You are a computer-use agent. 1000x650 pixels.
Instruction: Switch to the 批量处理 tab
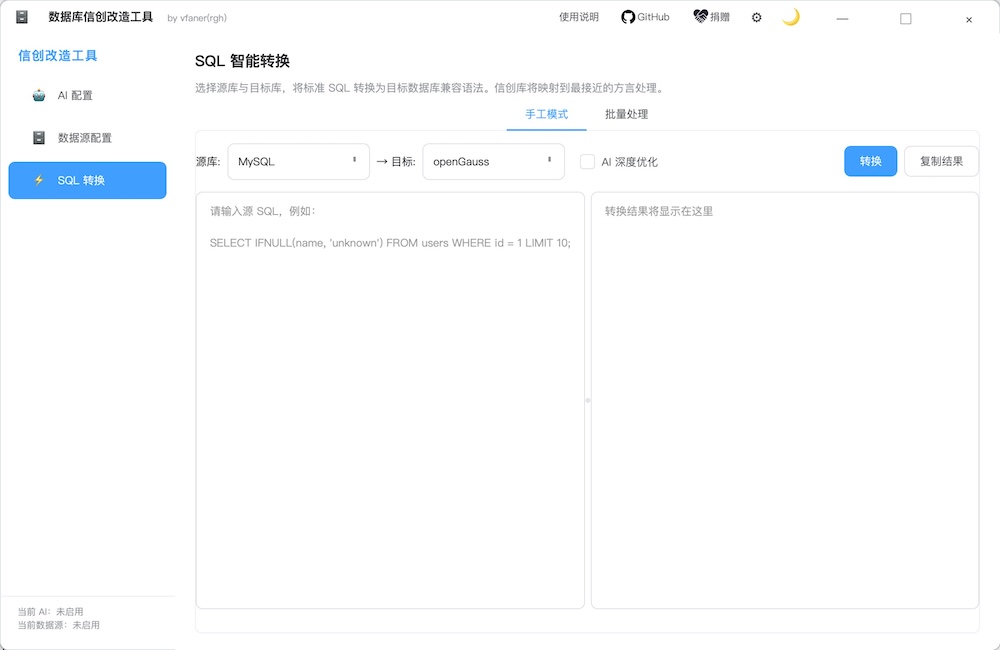coord(626,114)
